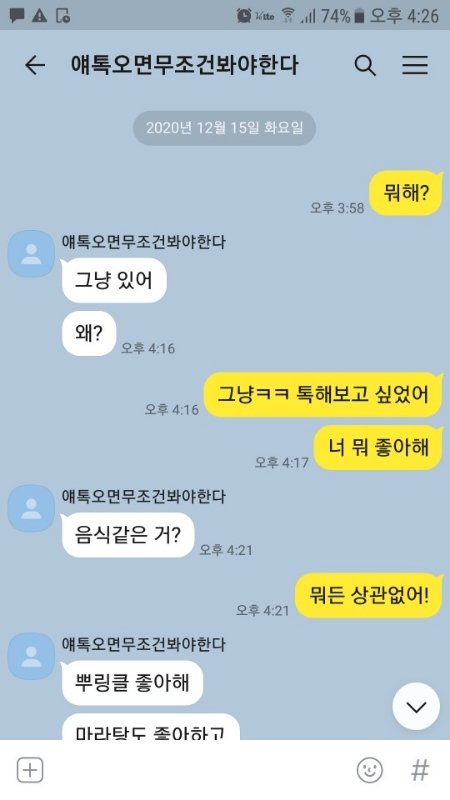Tap the yellow 뭐해? message bubble
Screen dimensions: 450x800
[406, 193]
